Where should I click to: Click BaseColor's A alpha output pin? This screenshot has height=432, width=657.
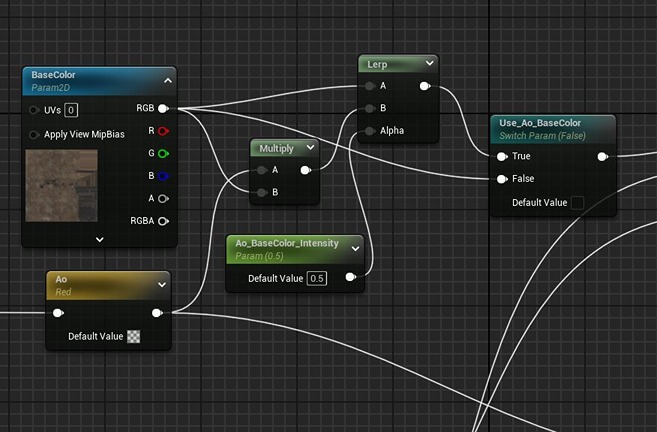(163, 199)
